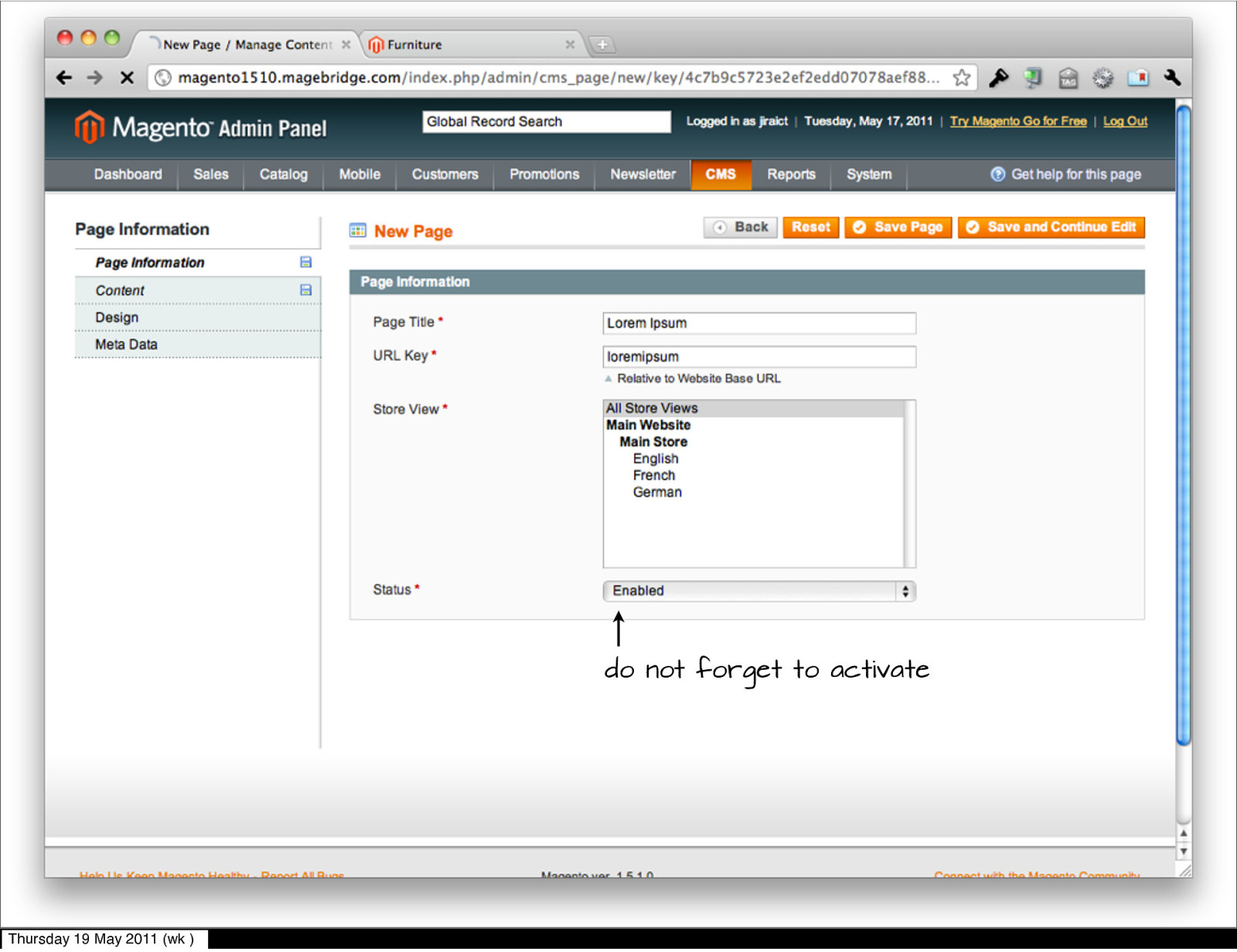
Task: Open the Content sidebar tab
Action: [x=197, y=291]
